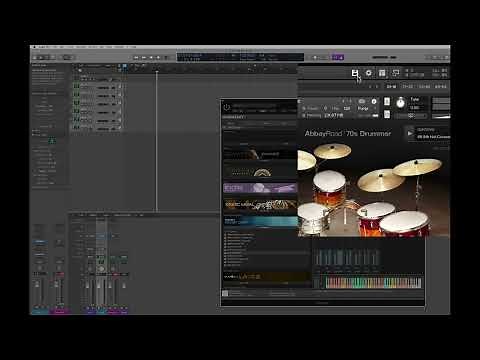Open the purple library banner in Kontakt browser
The image size is (480, 360).
coord(260,188)
